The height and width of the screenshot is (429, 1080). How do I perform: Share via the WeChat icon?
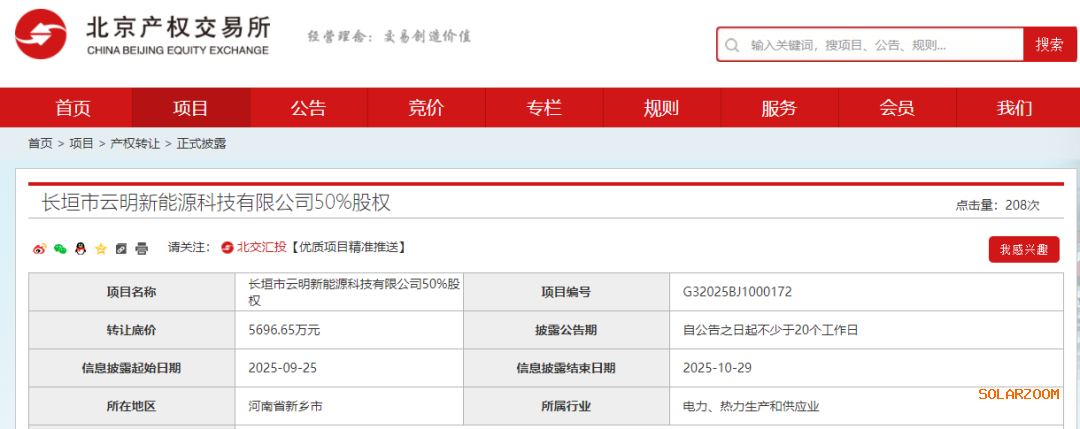point(60,248)
